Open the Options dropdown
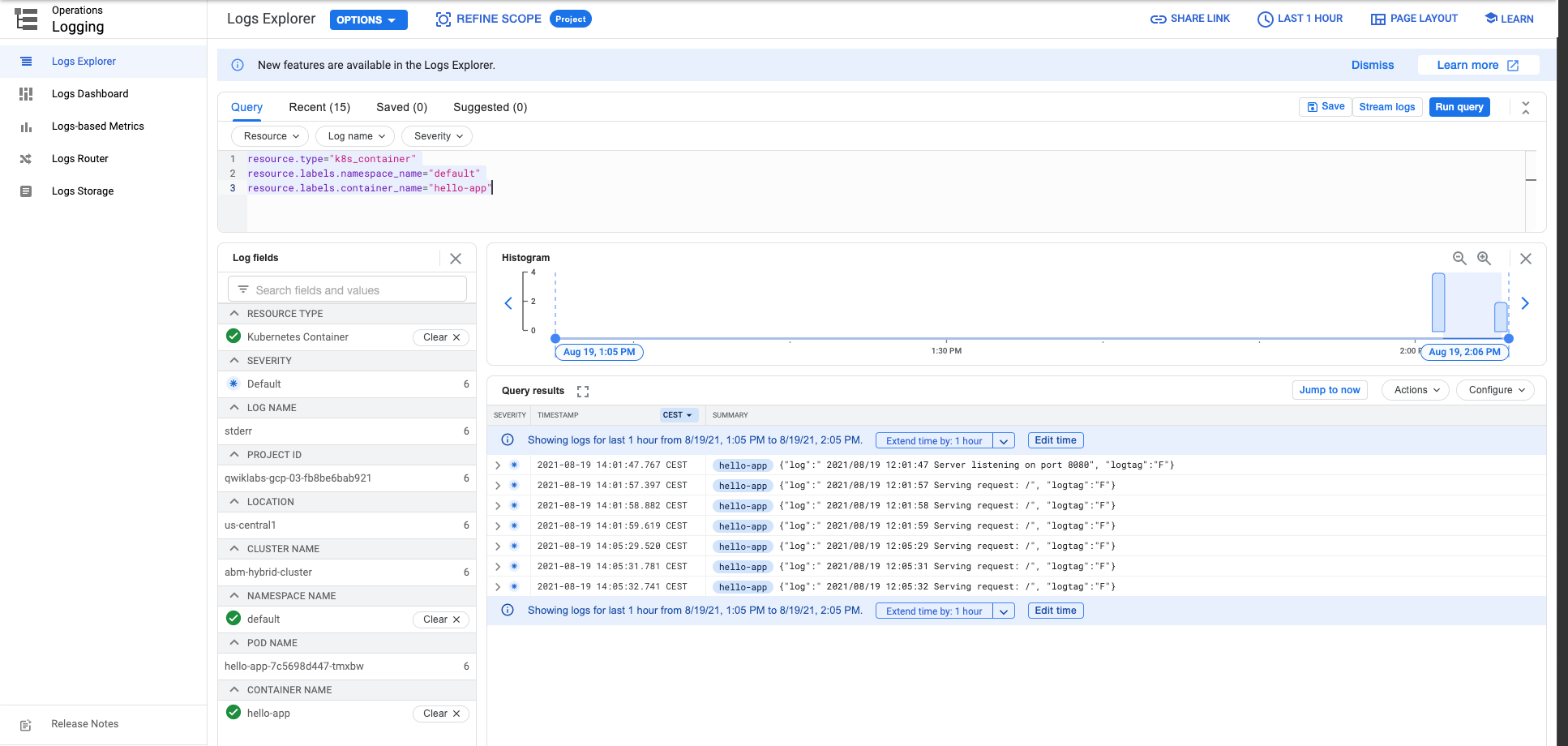This screenshot has height=746, width=1568. 368,20
